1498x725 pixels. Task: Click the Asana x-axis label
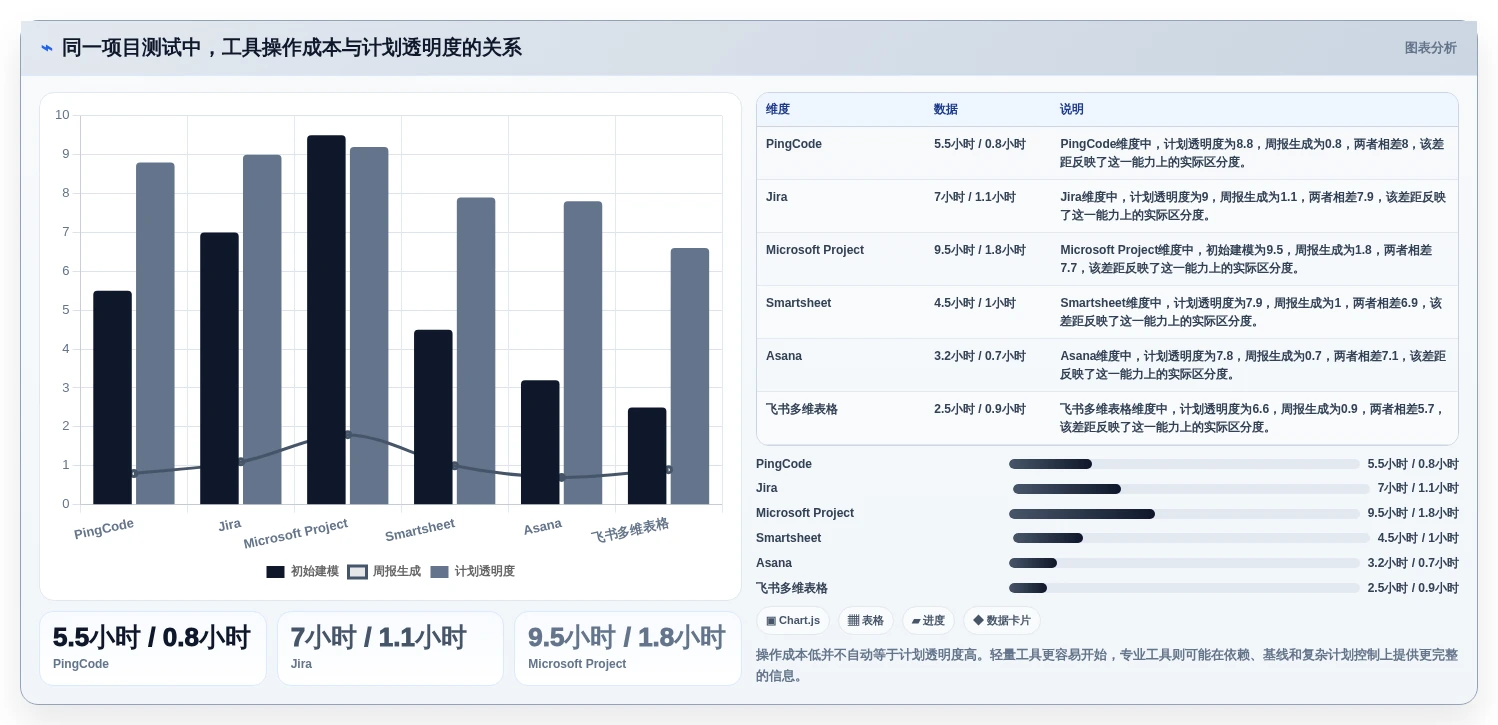pos(542,526)
